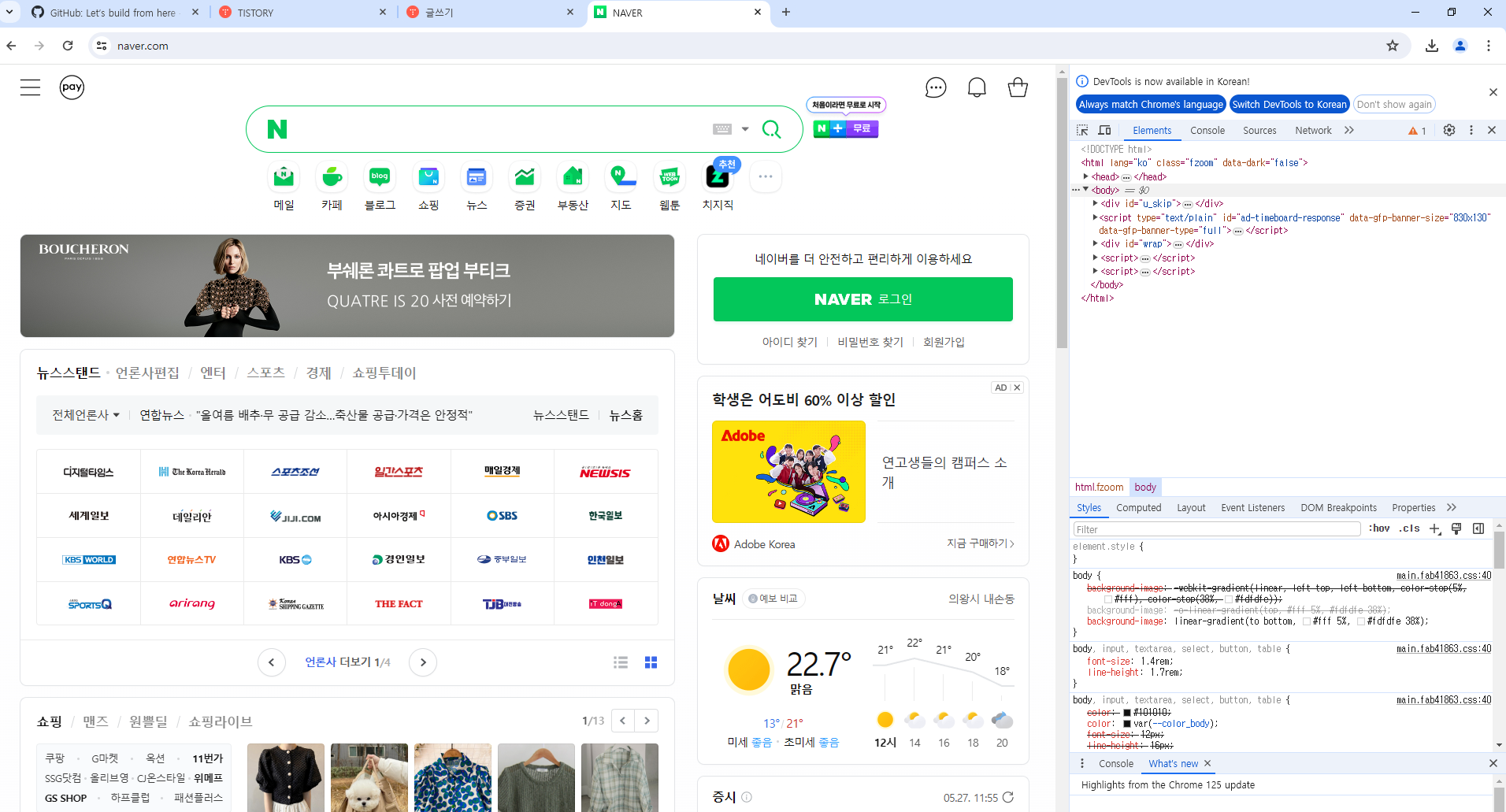
Task: Open the #fff 5% color swatch in linear-gradient
Action: point(1307,621)
